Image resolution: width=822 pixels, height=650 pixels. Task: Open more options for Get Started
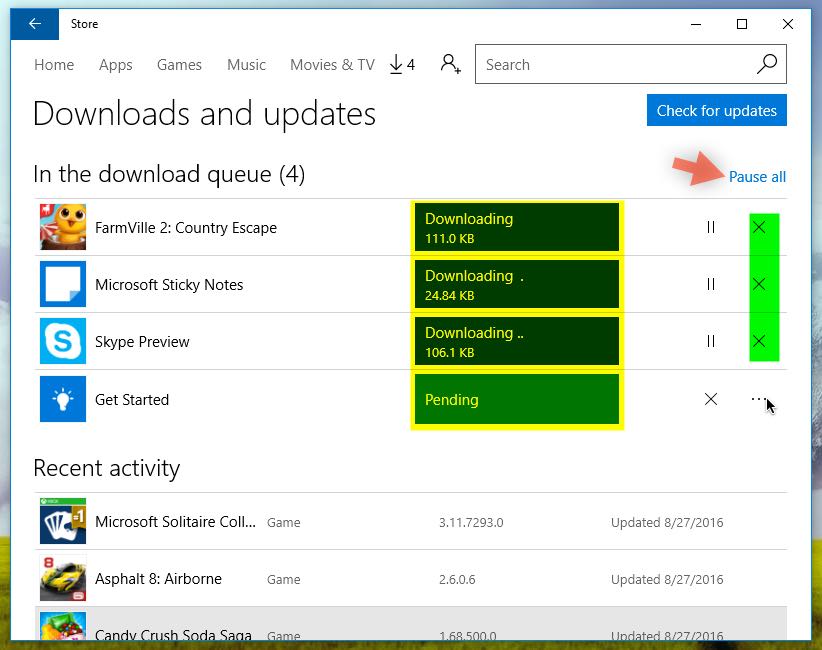tap(759, 399)
